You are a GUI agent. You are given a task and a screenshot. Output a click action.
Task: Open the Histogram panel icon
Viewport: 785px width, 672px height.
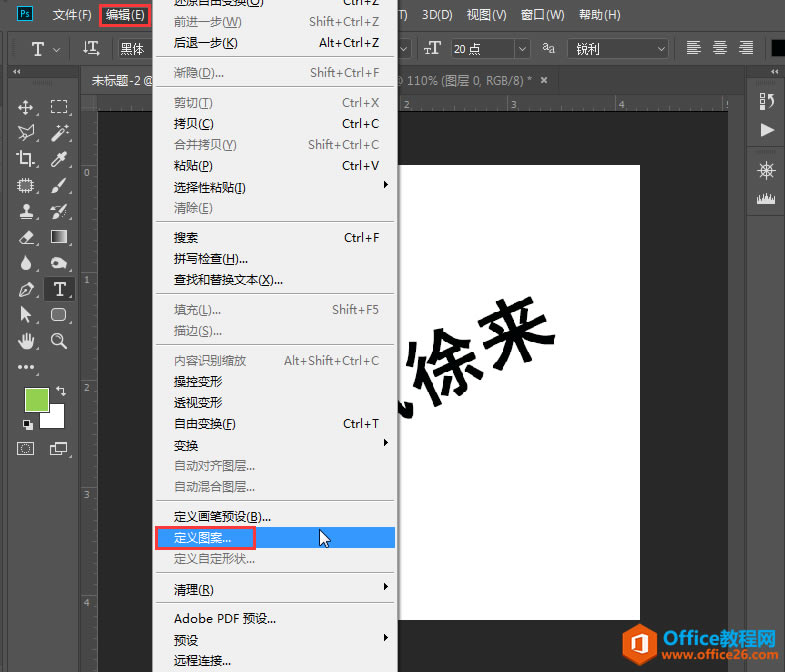766,199
